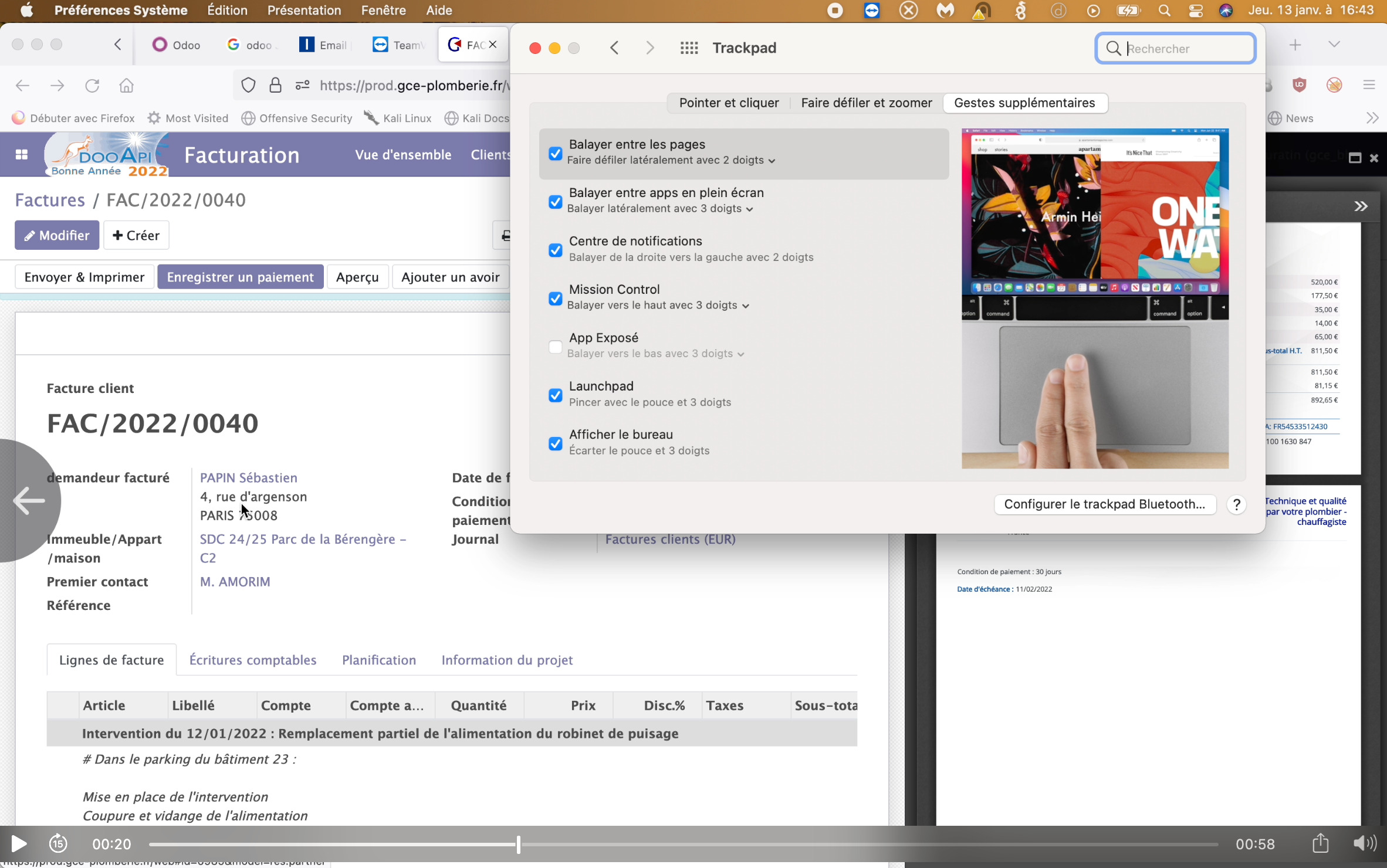This screenshot has height=868, width=1387.
Task: Show more bookmarks overflow chevron
Action: [1372, 118]
